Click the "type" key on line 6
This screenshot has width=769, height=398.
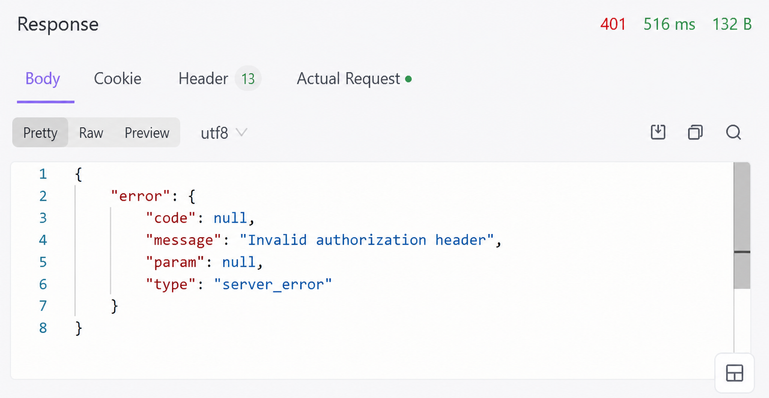pyautogui.click(x=172, y=284)
